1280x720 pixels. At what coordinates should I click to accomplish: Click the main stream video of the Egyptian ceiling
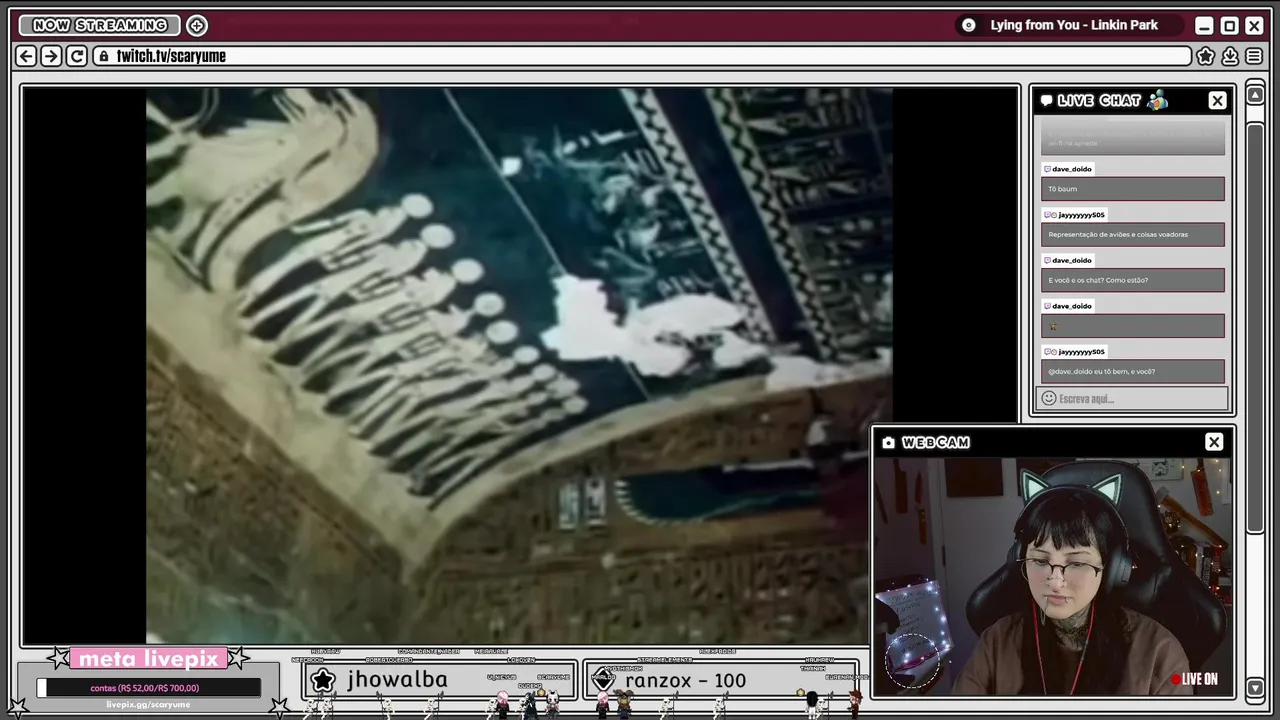[519, 366]
